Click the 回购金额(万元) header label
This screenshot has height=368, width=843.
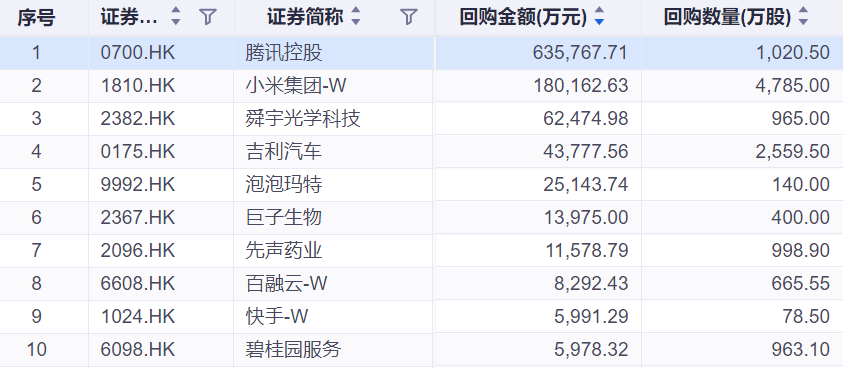523,18
